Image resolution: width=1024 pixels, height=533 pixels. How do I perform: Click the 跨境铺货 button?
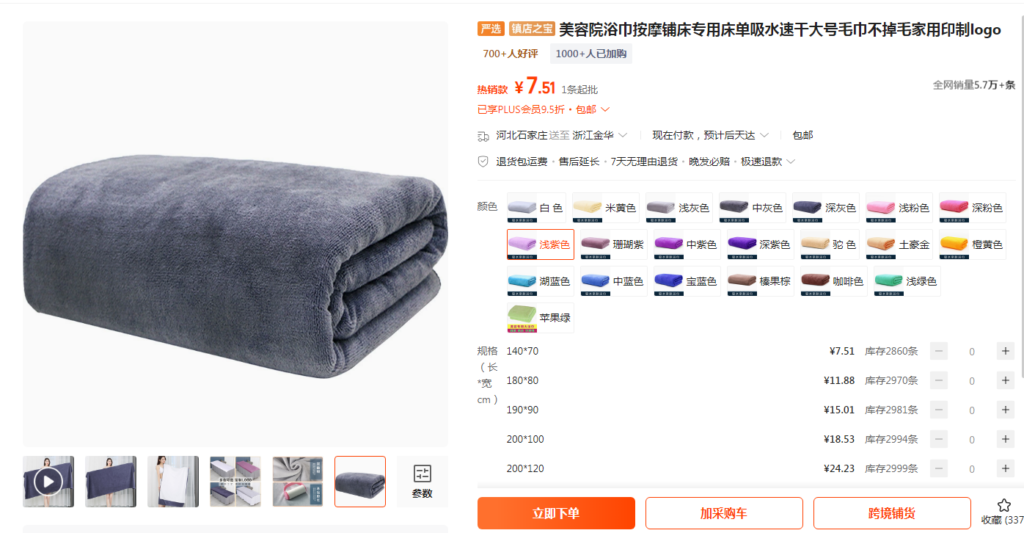click(891, 513)
